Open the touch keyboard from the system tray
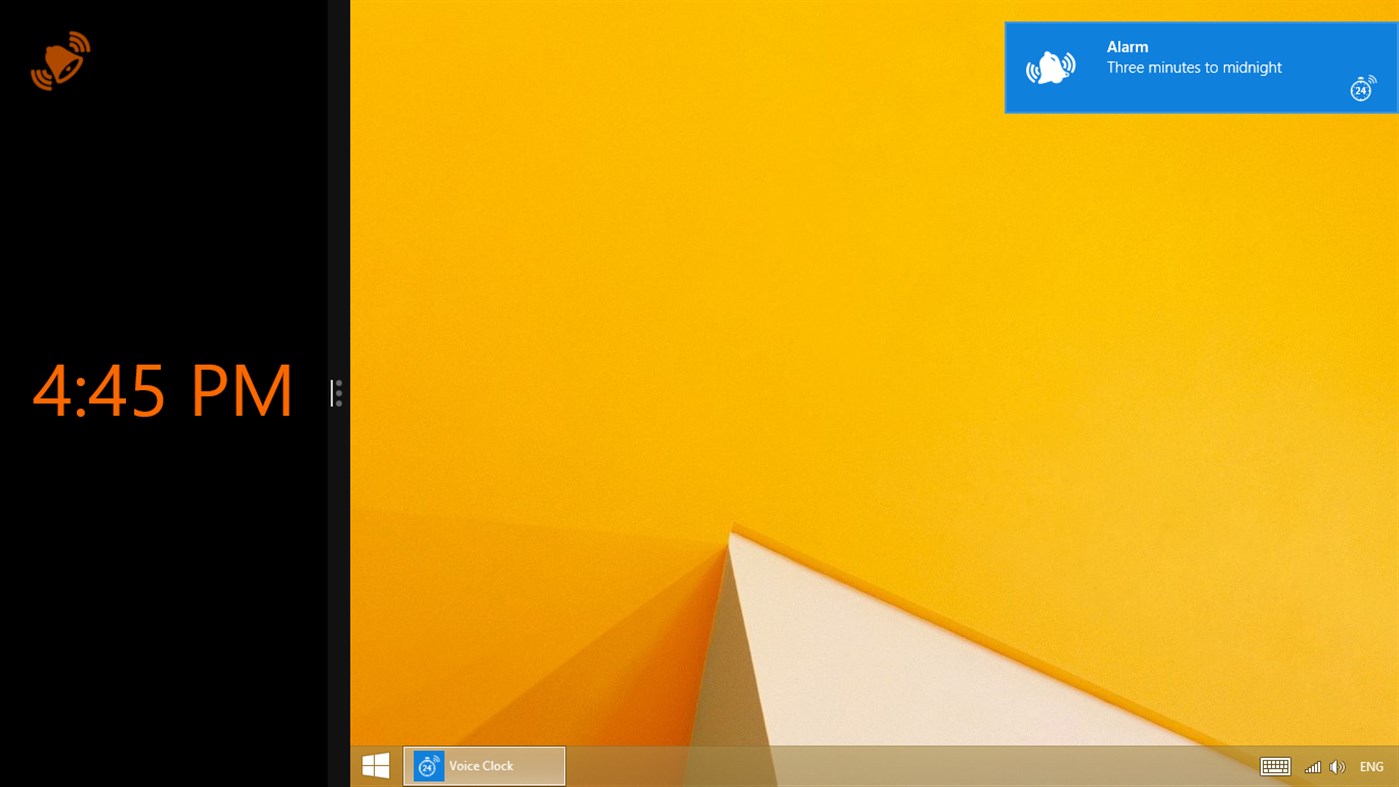Viewport: 1399px width, 787px height. click(1275, 766)
